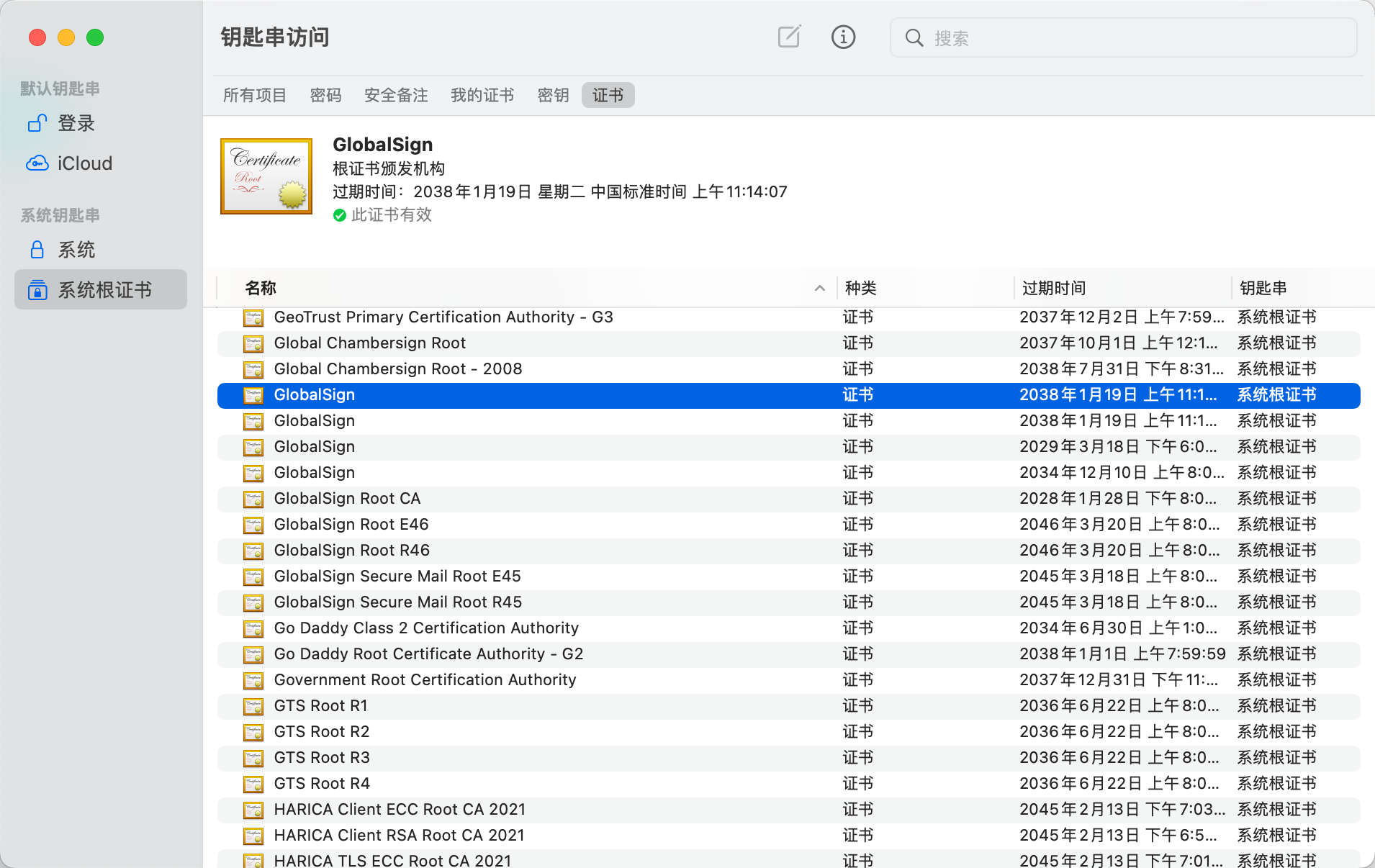
Task: Click the new keychain item compose icon
Action: point(789,37)
